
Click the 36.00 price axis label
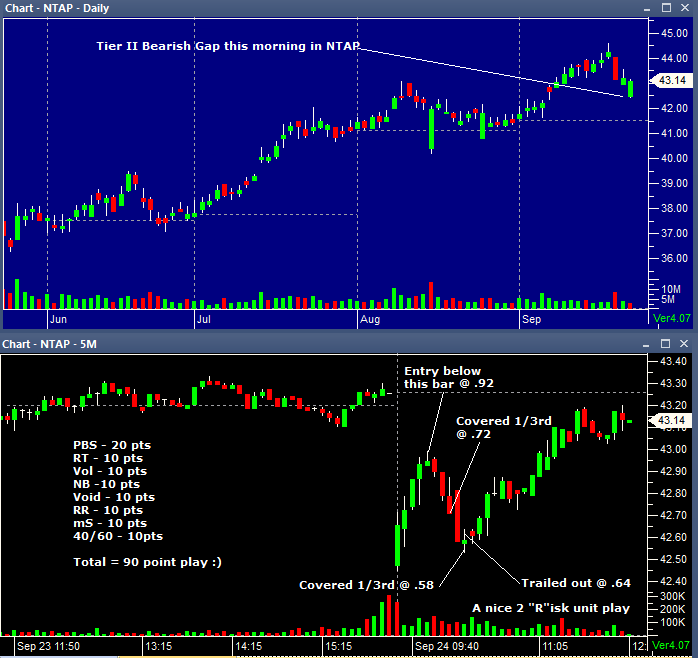coord(674,258)
